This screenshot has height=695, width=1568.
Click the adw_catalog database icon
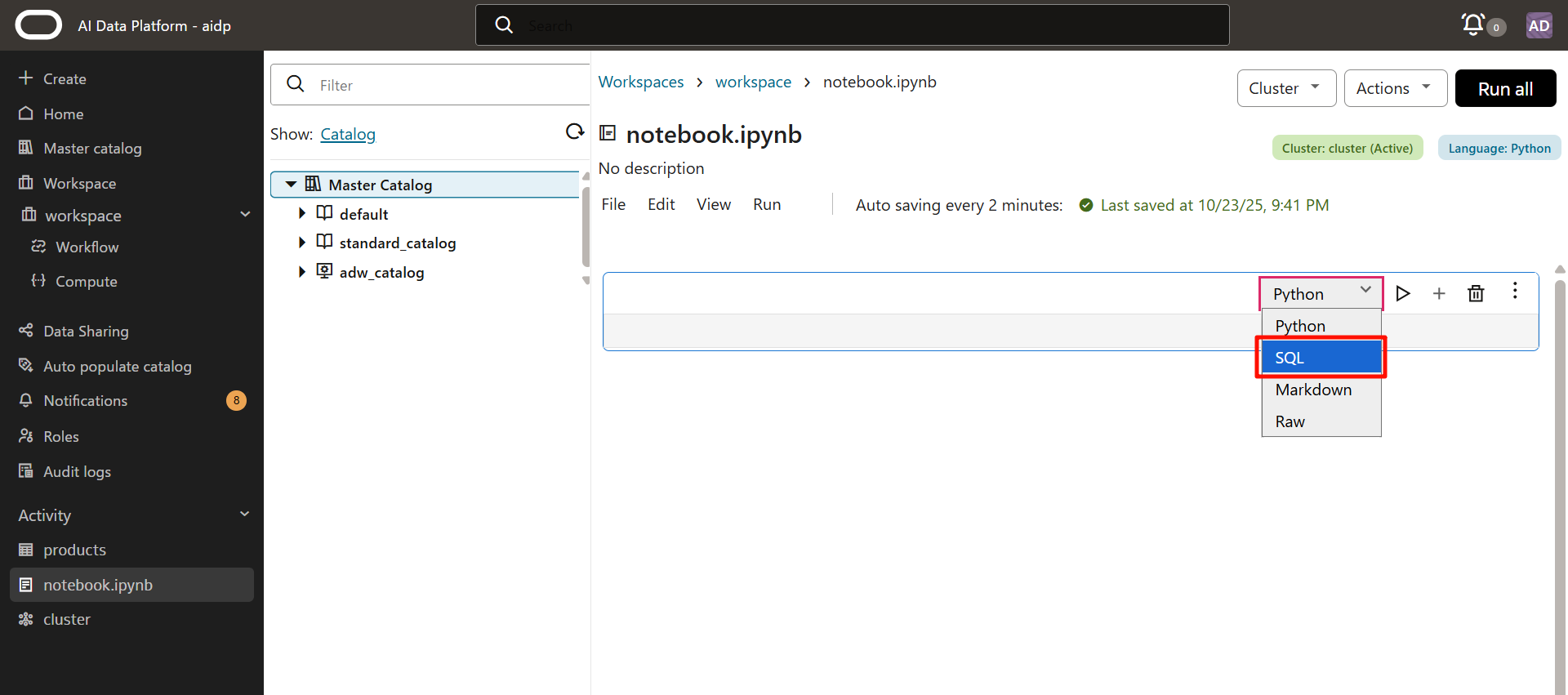[324, 270]
